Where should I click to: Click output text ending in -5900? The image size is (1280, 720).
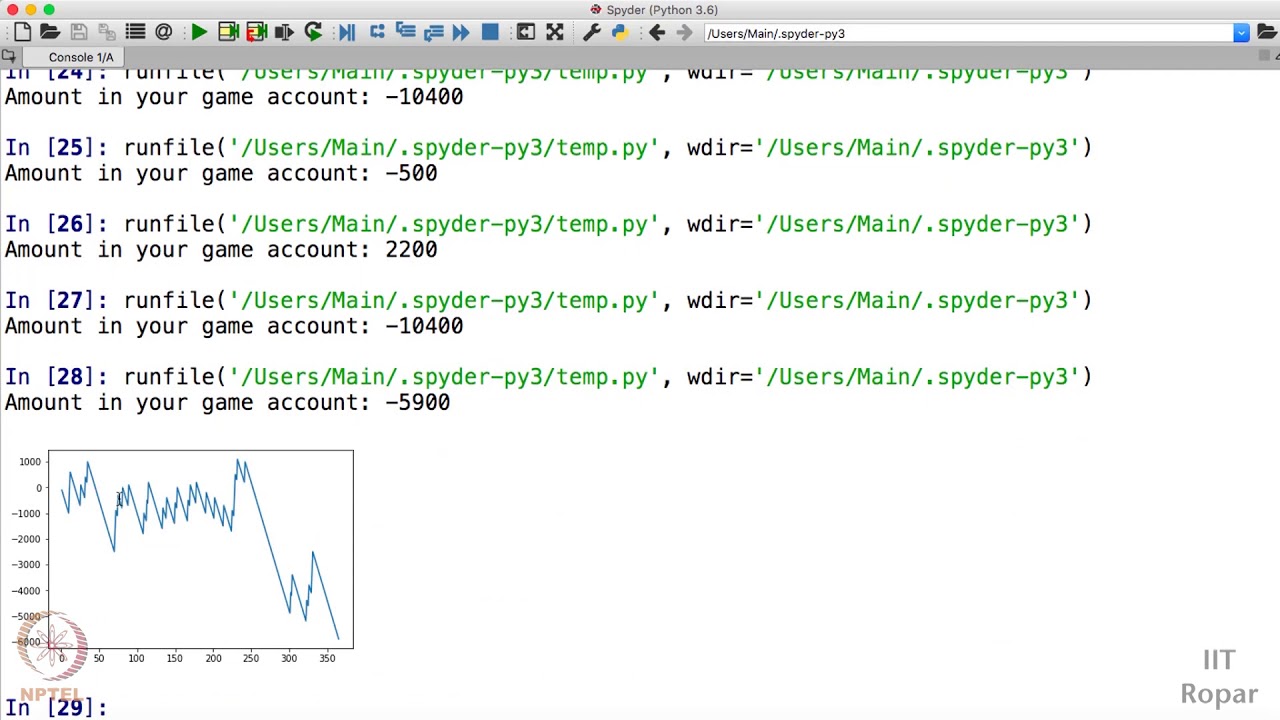pos(228,402)
